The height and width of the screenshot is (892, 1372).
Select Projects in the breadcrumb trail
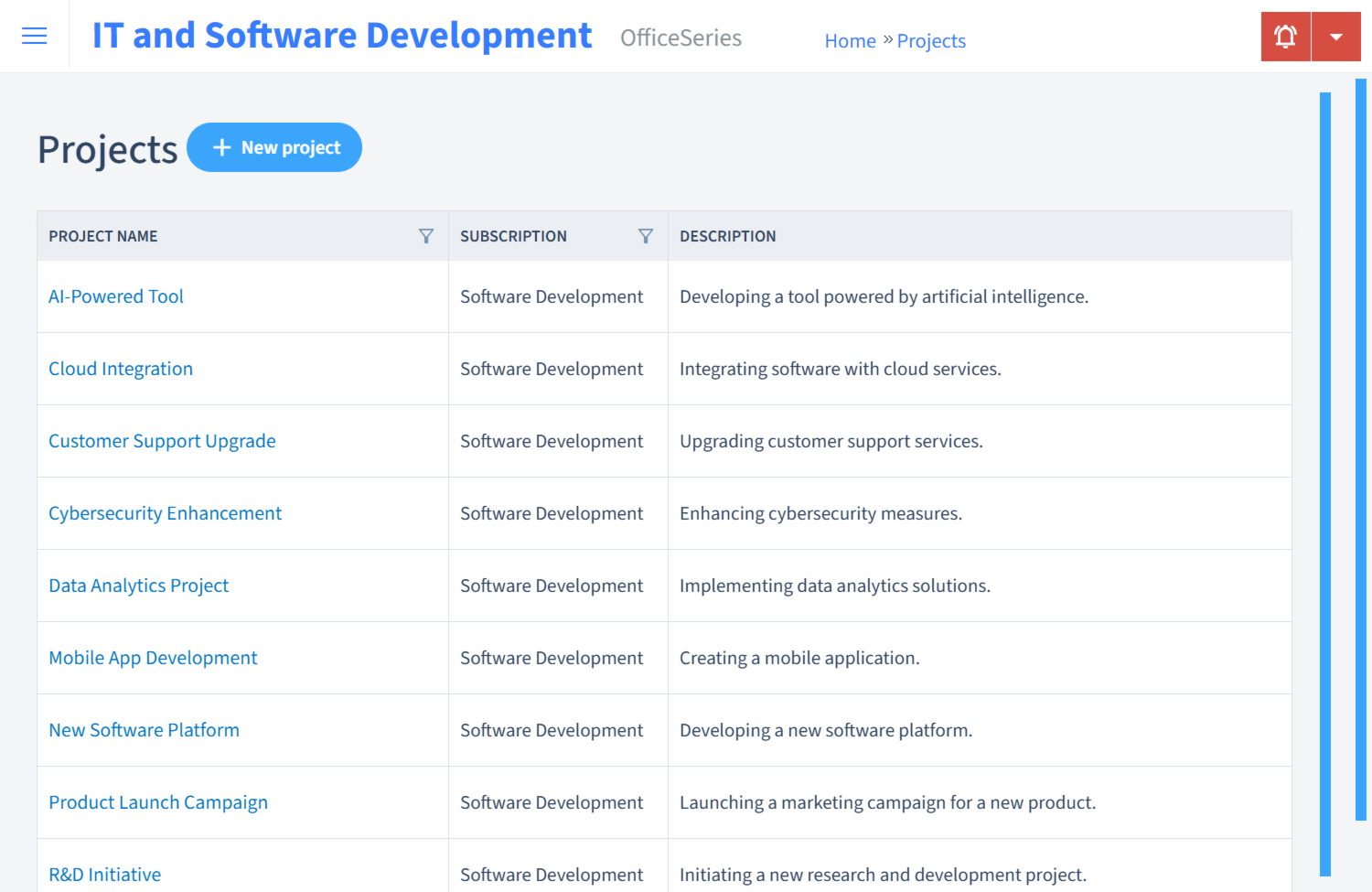coord(931,40)
